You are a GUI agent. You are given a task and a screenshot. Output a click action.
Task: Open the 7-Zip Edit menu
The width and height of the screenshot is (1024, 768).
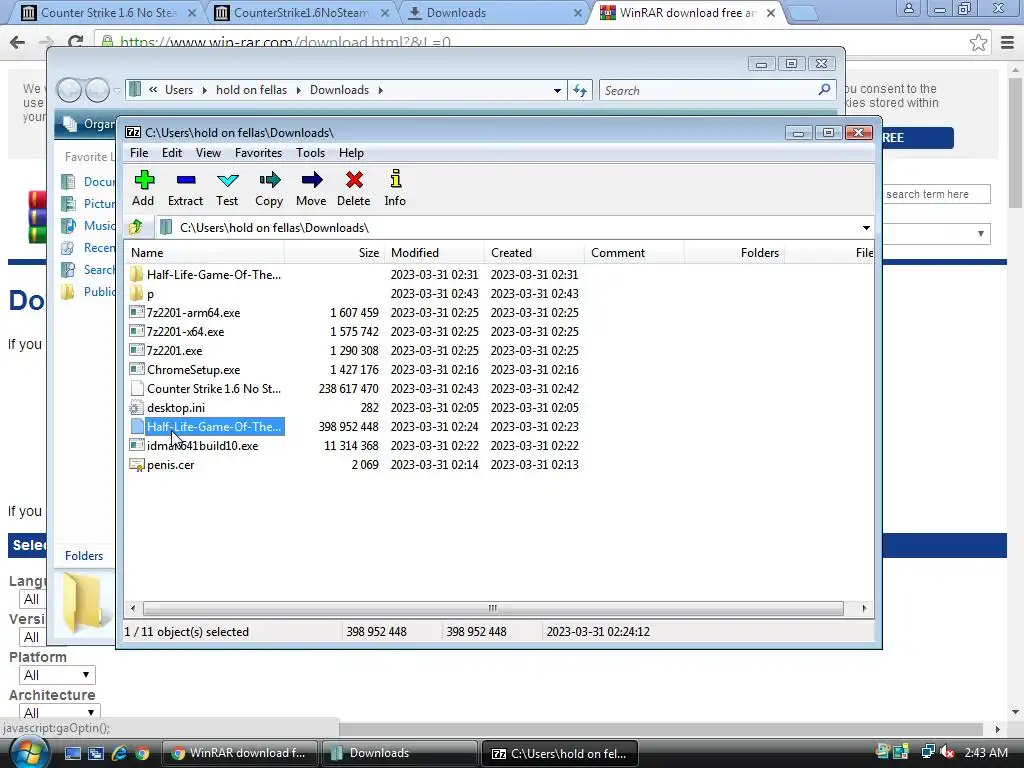(172, 153)
